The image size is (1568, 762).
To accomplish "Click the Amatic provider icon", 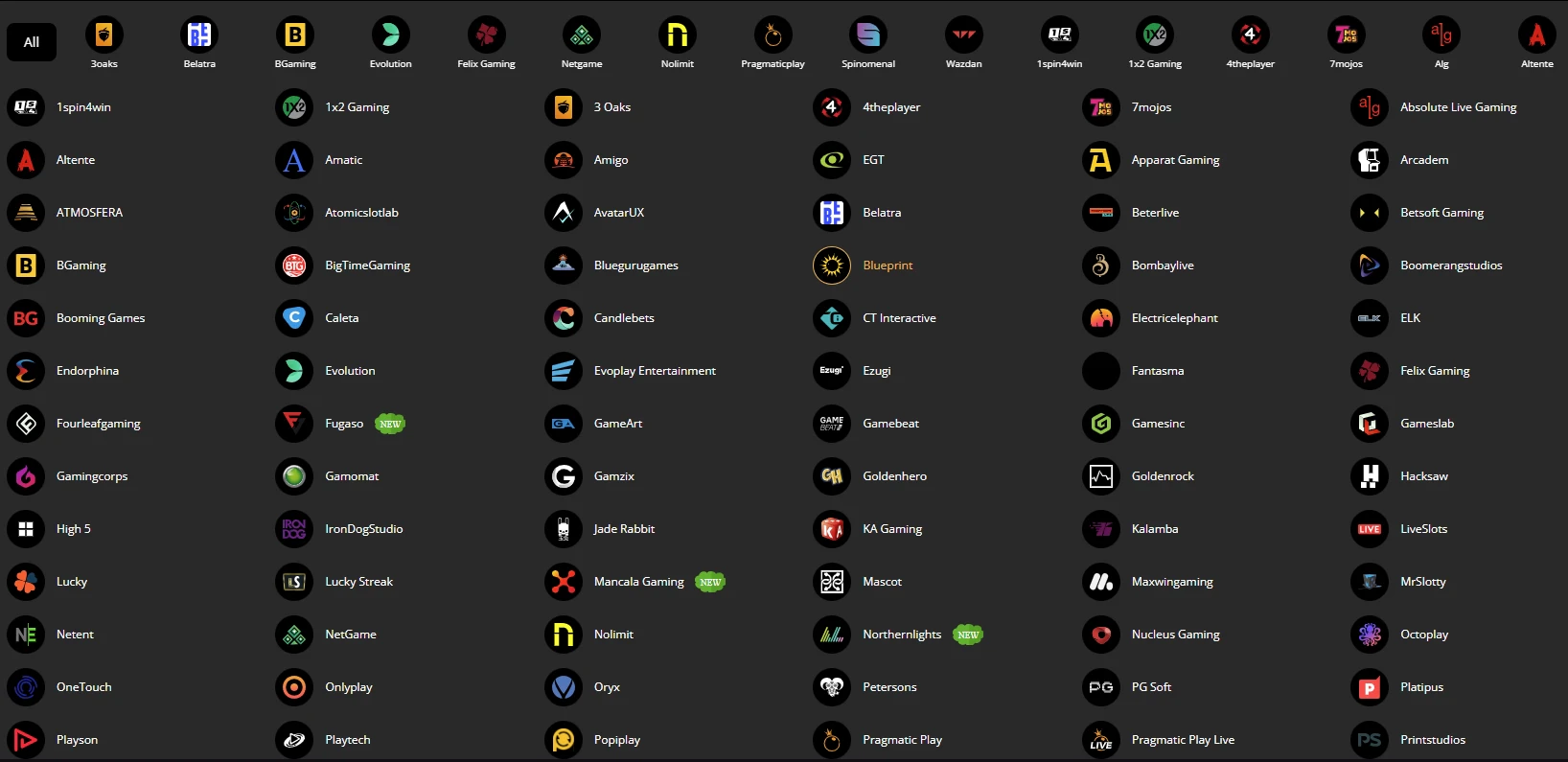I will click(294, 160).
